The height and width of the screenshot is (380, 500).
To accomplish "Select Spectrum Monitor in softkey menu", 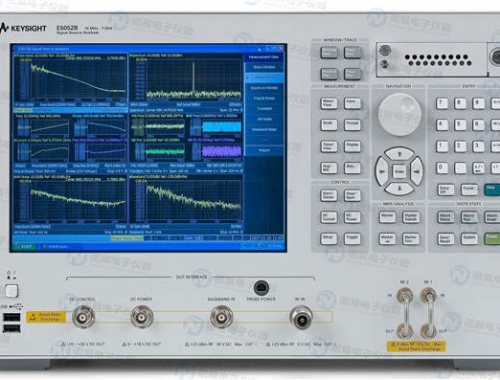I will point(264,88).
